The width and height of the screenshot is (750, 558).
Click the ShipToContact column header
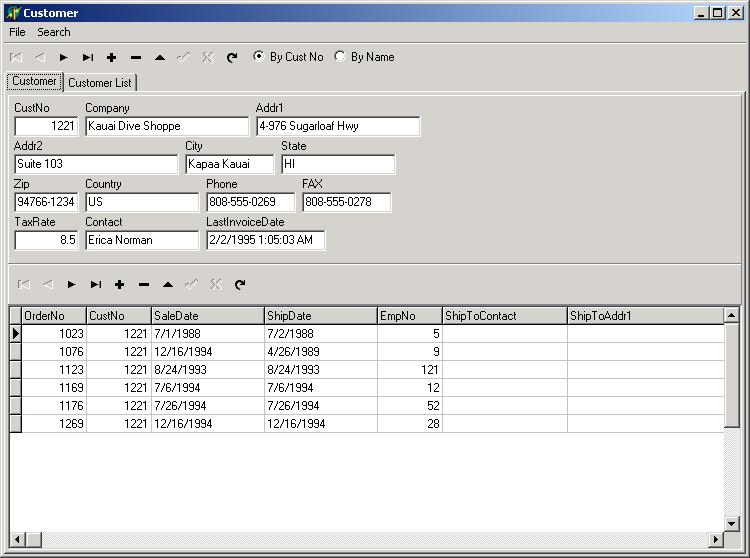pos(504,316)
